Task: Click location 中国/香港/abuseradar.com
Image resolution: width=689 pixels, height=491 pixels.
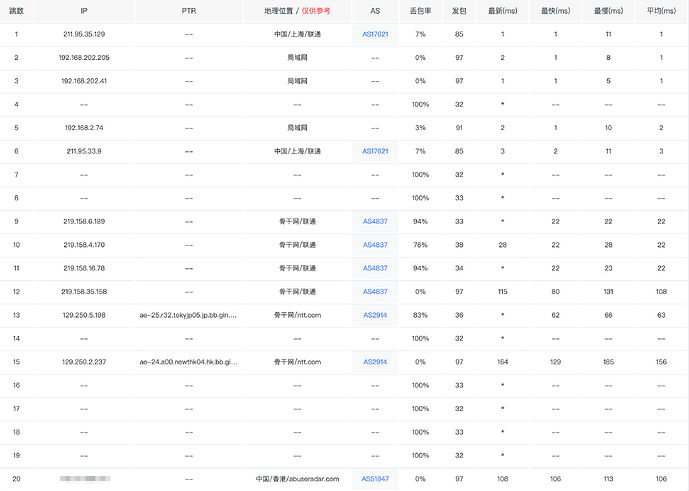Action: click(x=297, y=479)
